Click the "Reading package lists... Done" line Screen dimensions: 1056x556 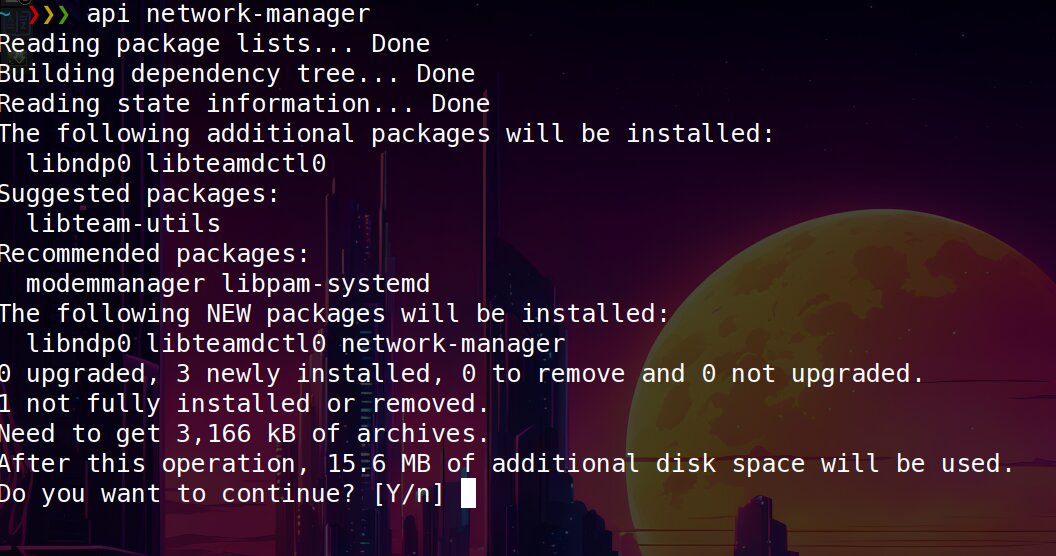point(215,44)
